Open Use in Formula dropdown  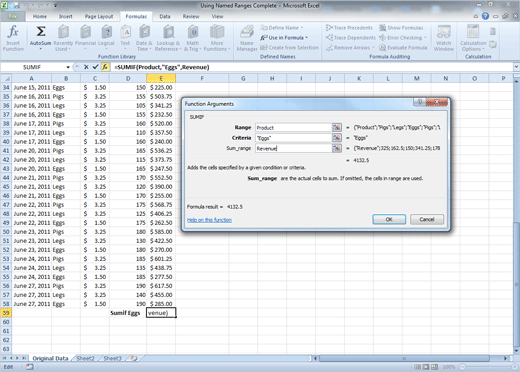tap(284, 38)
